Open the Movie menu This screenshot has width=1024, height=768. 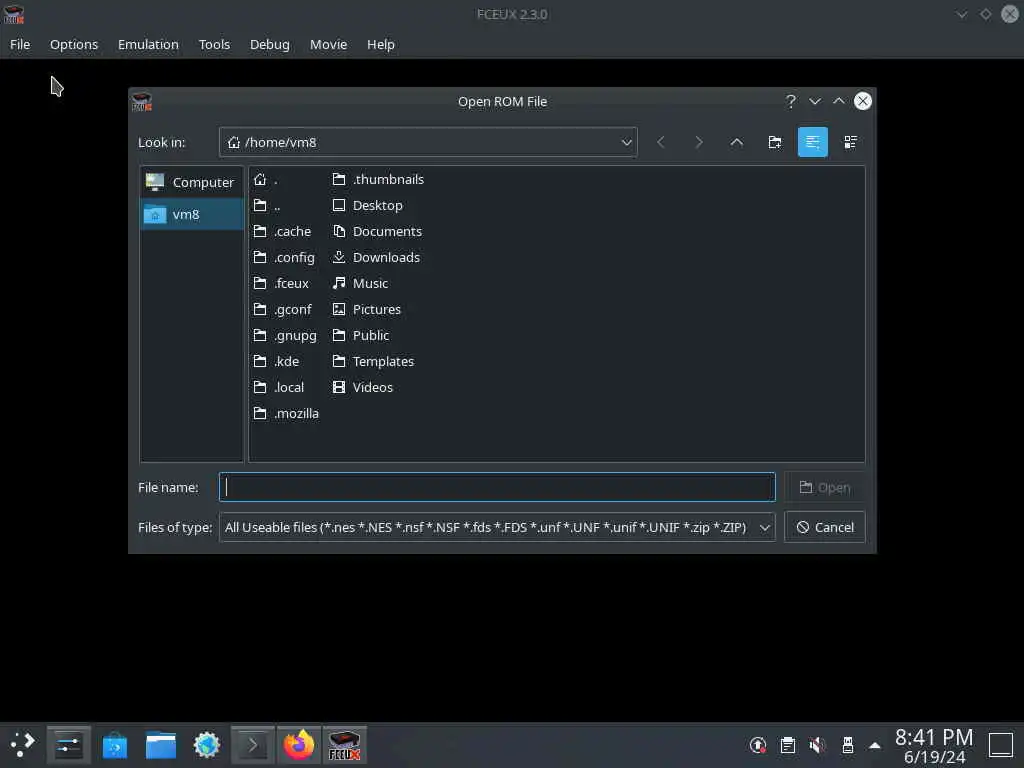[x=328, y=44]
